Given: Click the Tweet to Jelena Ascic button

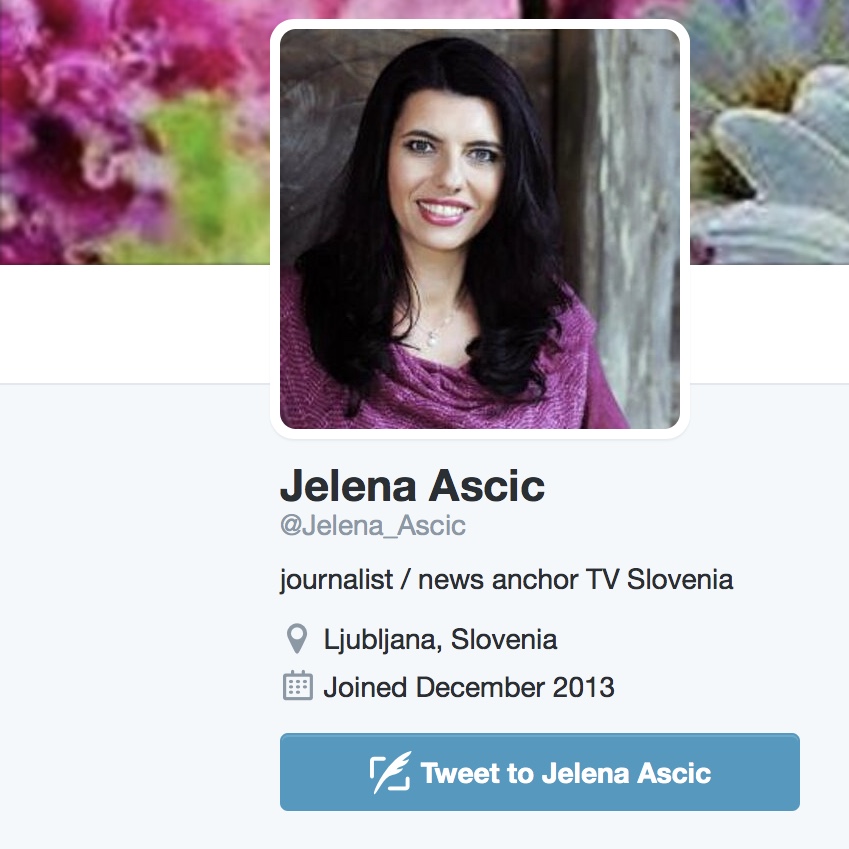Looking at the screenshot, I should [x=539, y=772].
